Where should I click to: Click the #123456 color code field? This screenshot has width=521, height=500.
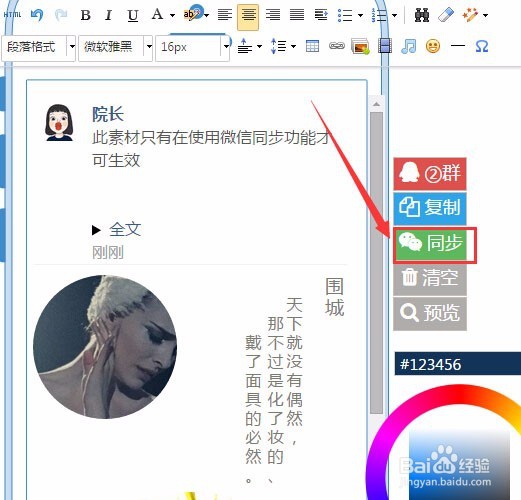tap(458, 364)
